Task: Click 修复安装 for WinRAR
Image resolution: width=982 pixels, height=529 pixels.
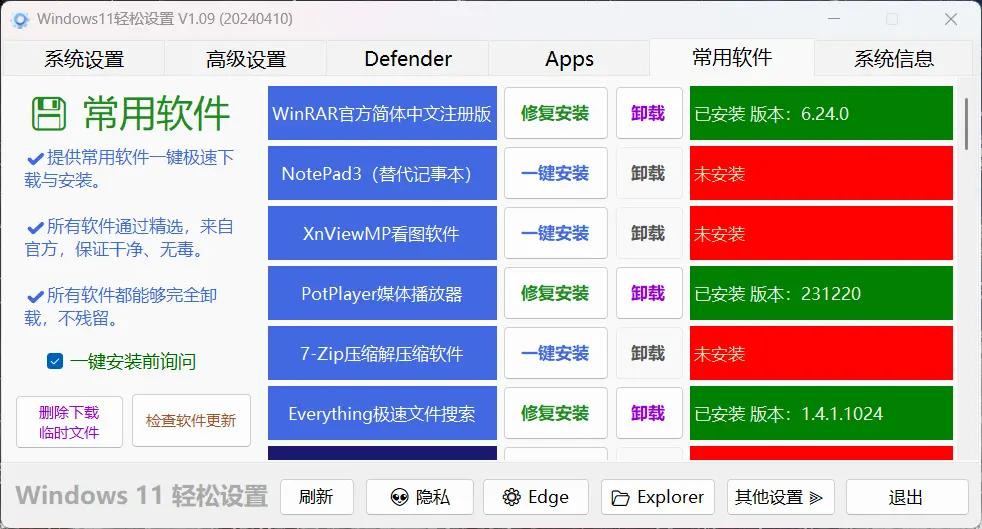Action: coord(556,113)
